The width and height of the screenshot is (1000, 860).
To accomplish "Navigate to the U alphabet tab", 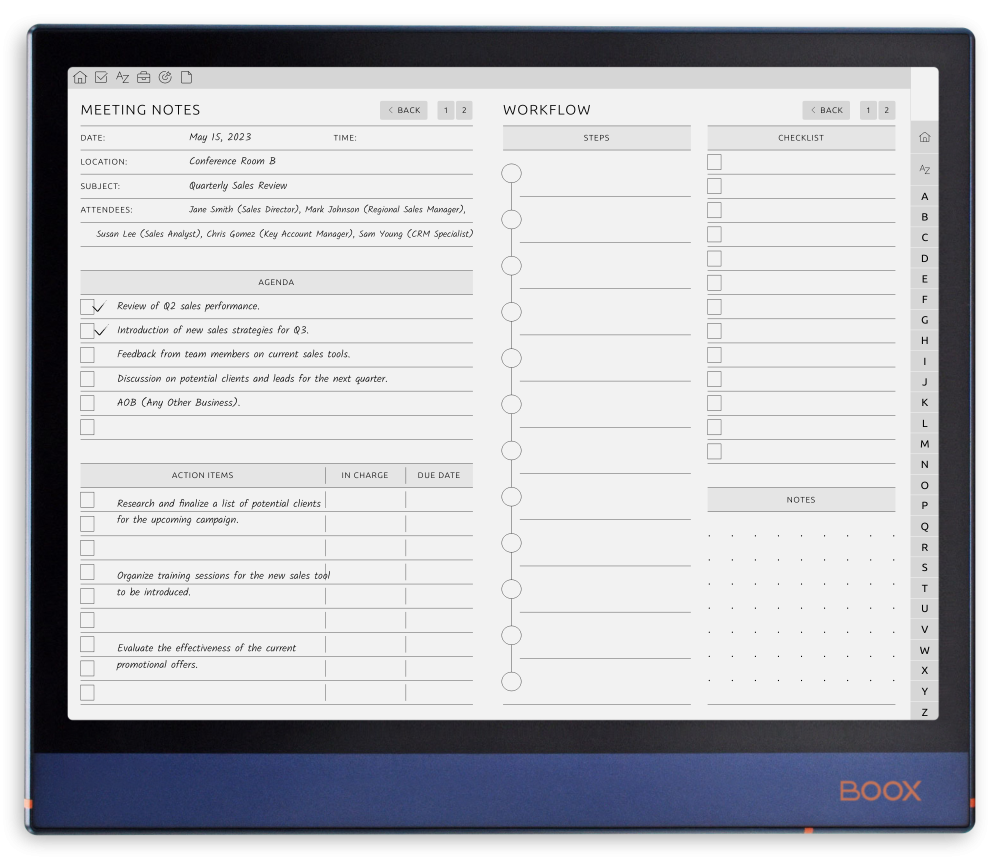I will coord(925,609).
